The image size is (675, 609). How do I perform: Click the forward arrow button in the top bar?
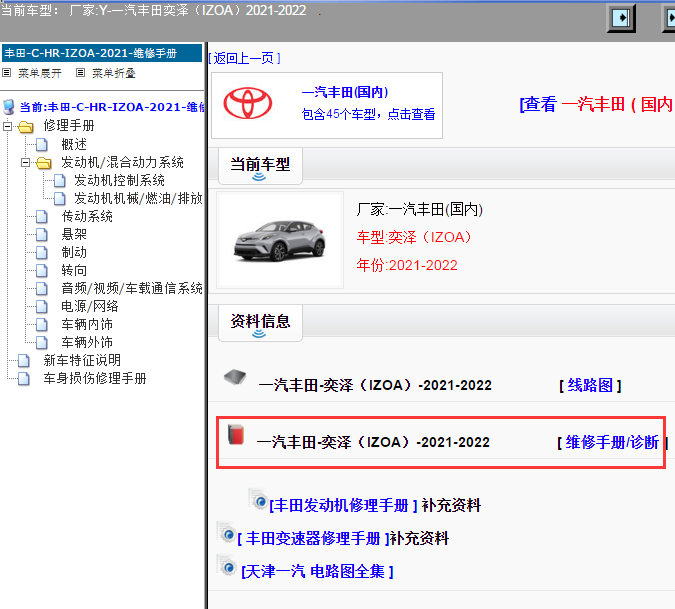621,18
